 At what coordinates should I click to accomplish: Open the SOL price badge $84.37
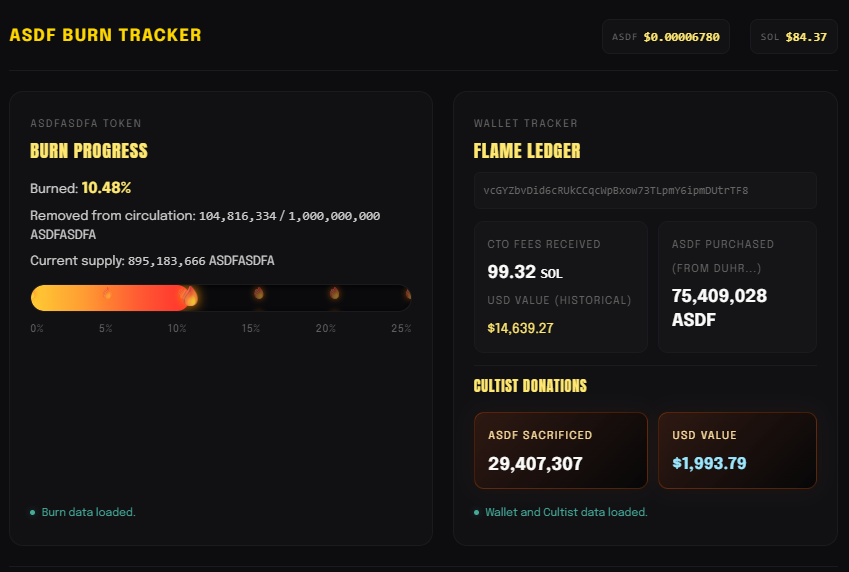point(793,37)
